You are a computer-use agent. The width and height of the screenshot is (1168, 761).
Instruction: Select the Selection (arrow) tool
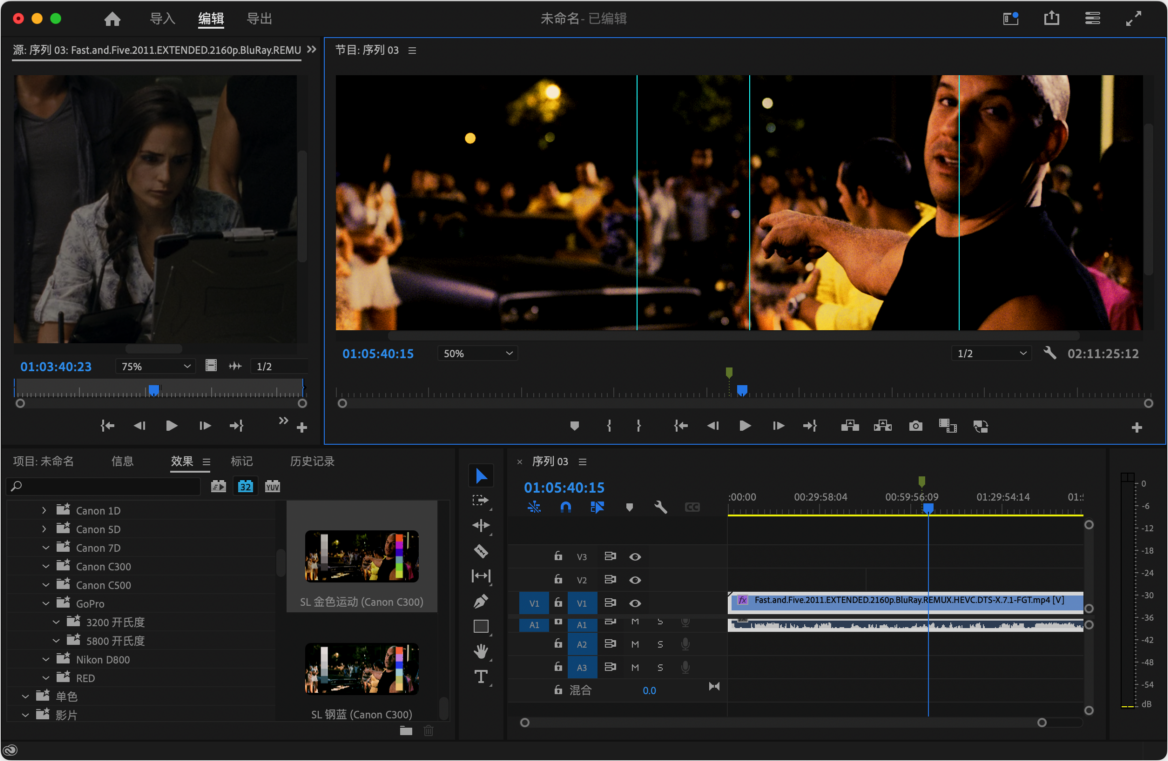click(481, 476)
